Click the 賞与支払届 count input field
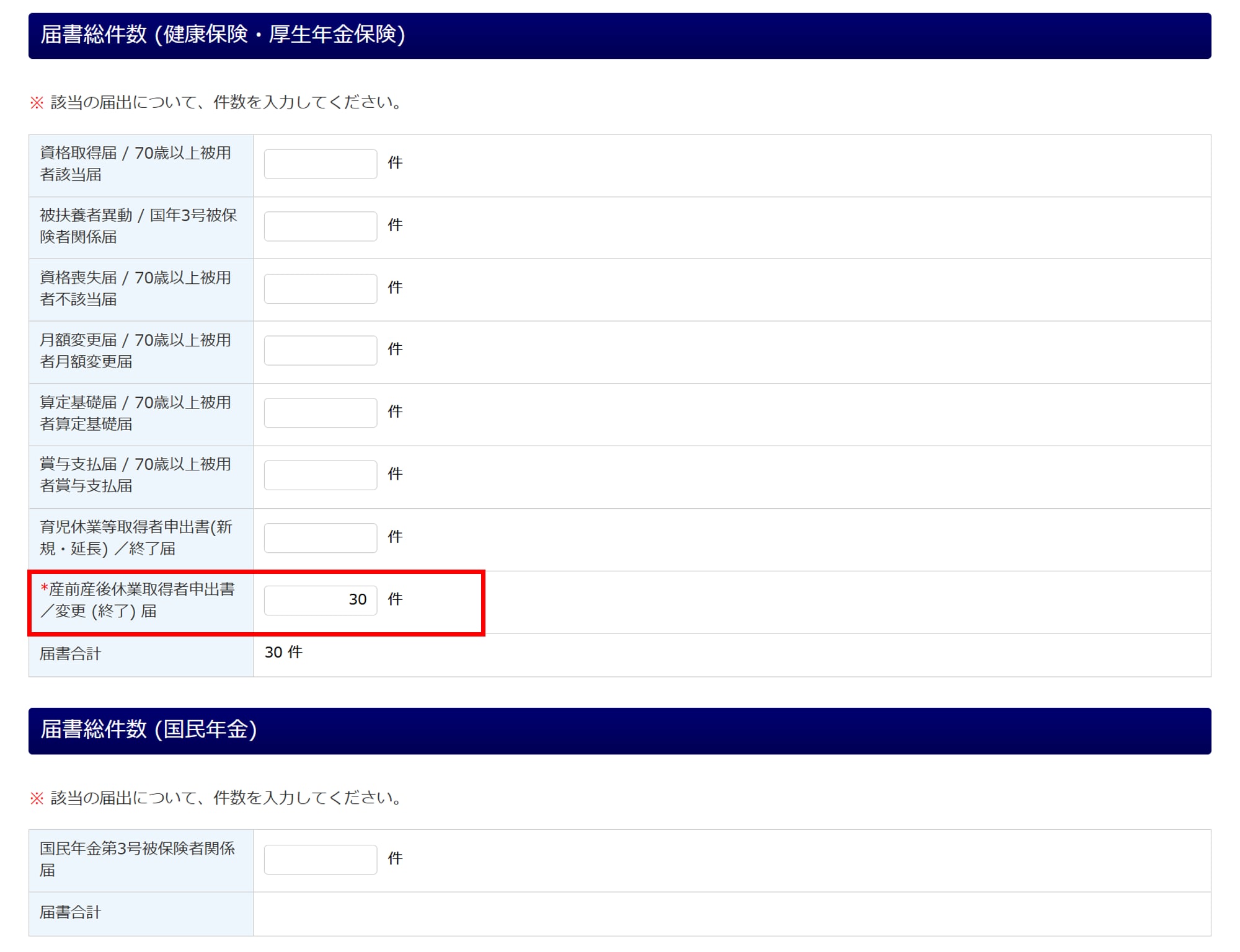Image resolution: width=1240 pixels, height=952 pixels. tap(320, 475)
